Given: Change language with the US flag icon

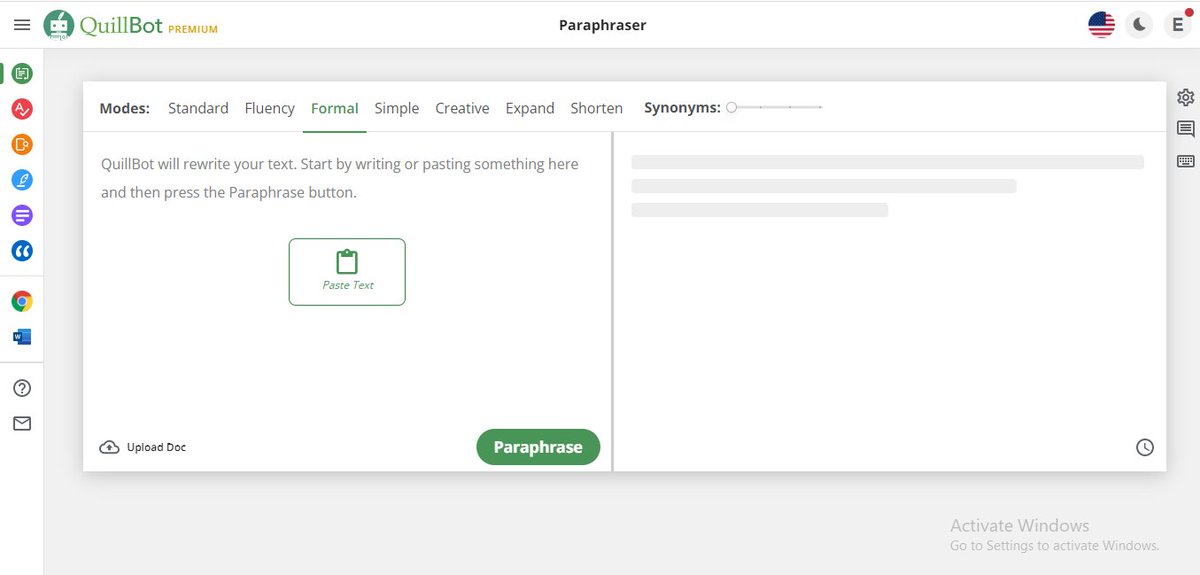Looking at the screenshot, I should pos(1101,25).
